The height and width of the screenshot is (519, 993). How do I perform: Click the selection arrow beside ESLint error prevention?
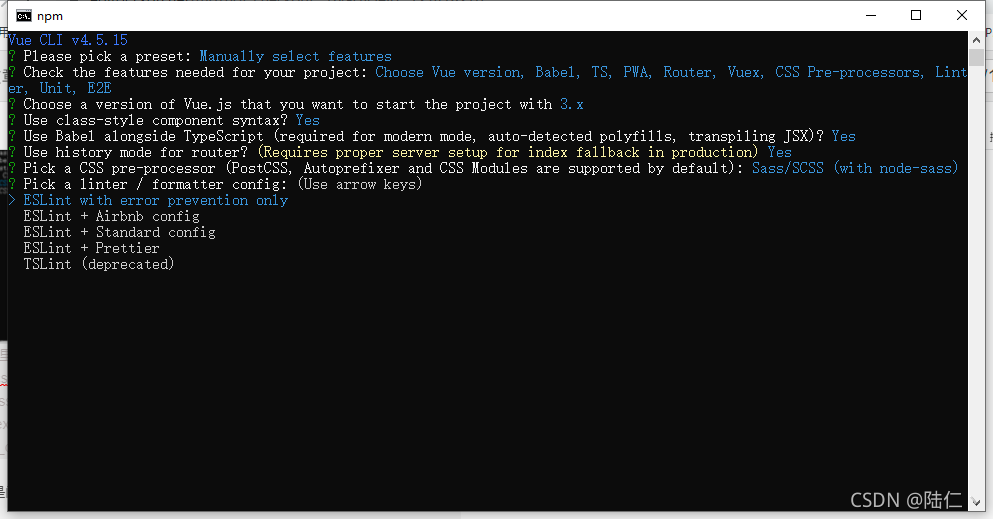(12, 201)
